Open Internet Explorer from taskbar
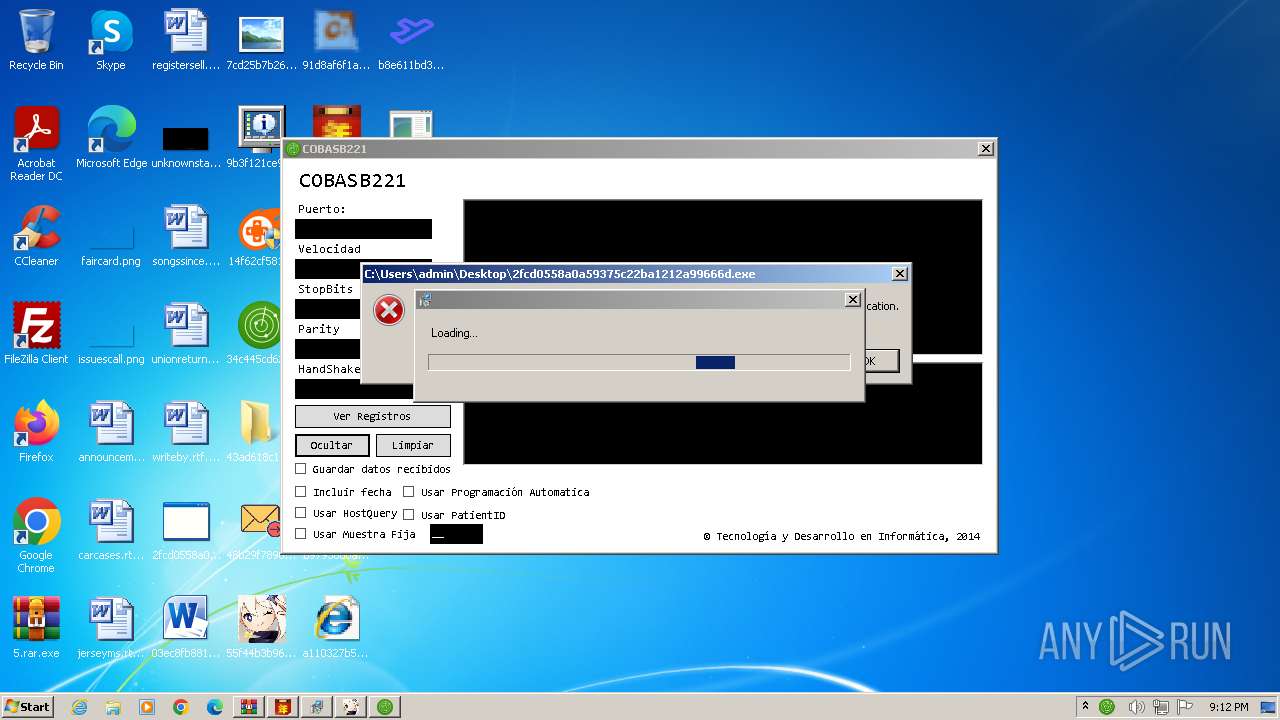This screenshot has height=720, width=1280. click(x=80, y=707)
